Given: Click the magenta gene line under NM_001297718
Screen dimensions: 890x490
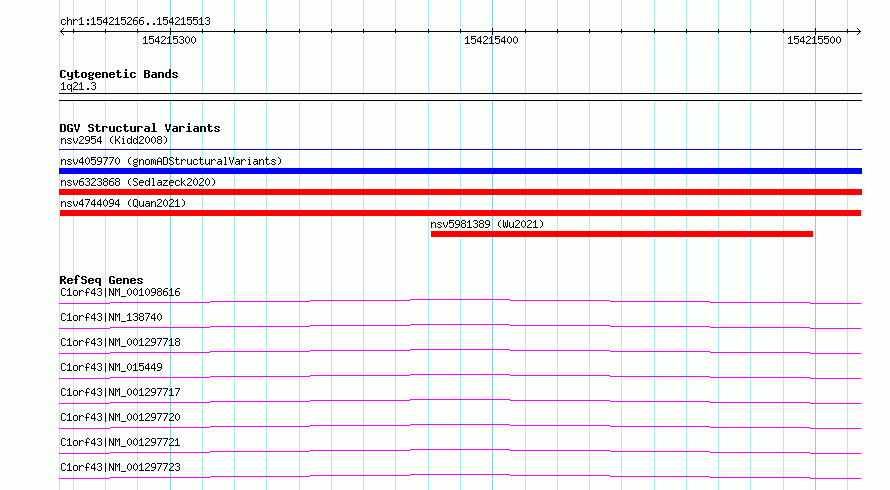Looking at the screenshot, I should point(460,350).
